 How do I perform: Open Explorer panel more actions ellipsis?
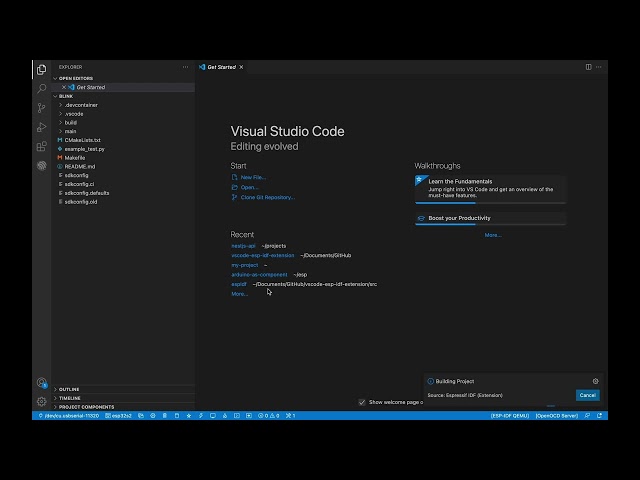tap(185, 67)
